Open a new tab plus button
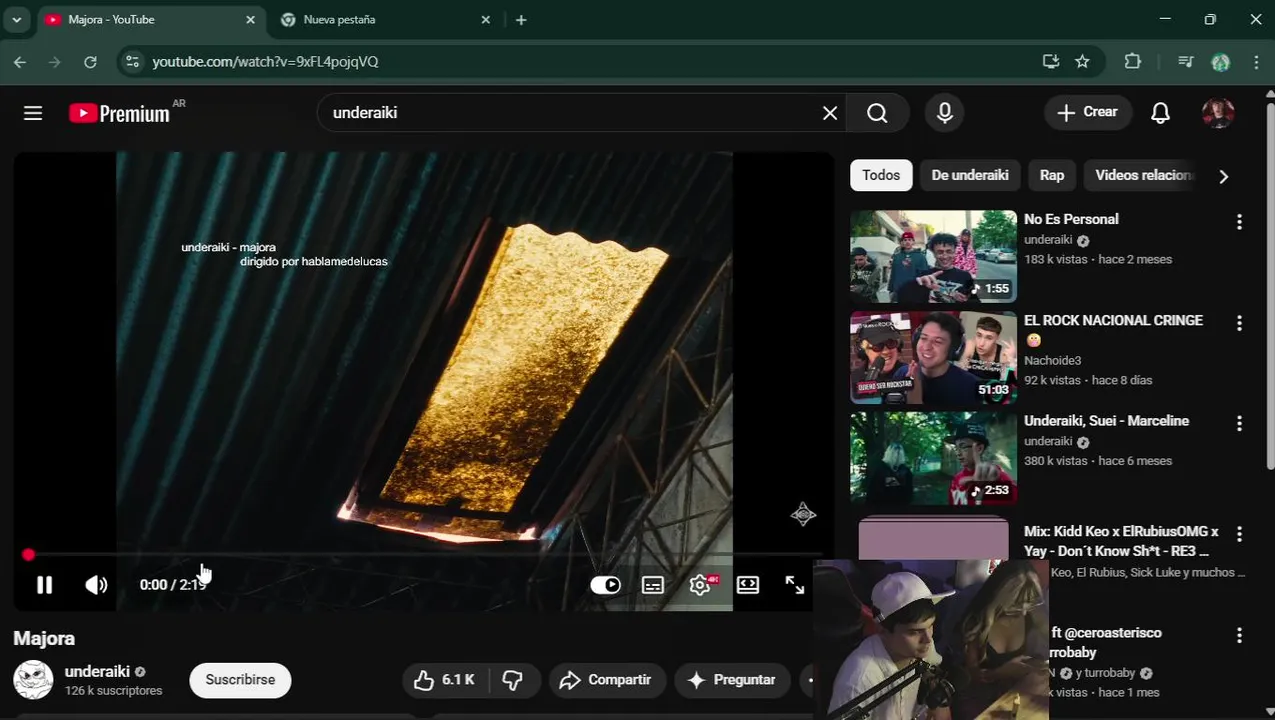The image size is (1275, 720). pos(521,20)
